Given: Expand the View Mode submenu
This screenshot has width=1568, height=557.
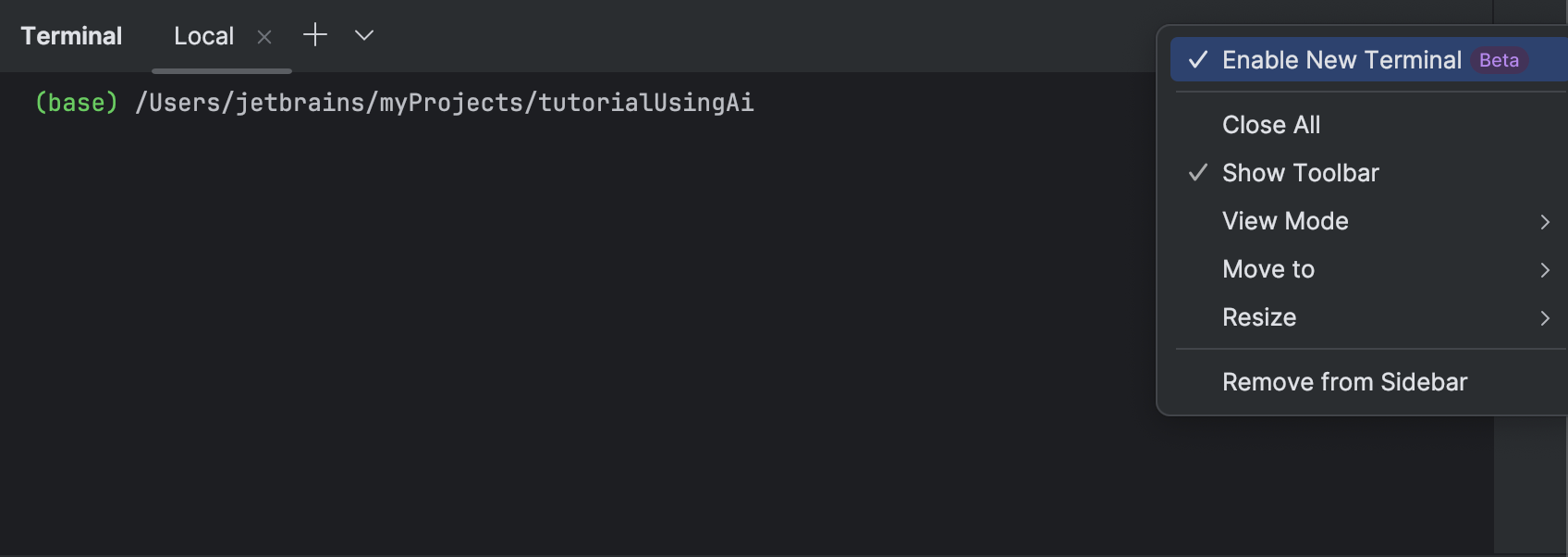Looking at the screenshot, I should 1284,221.
